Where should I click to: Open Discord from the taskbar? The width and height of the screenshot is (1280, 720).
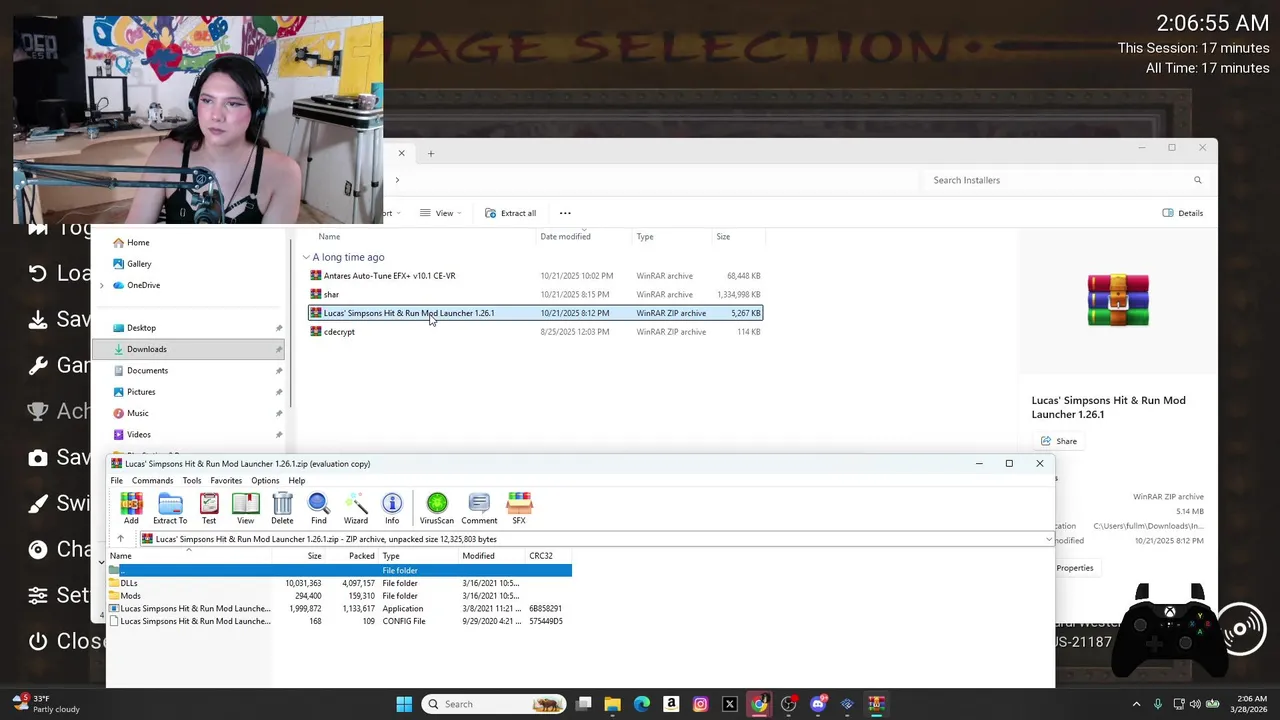point(818,704)
